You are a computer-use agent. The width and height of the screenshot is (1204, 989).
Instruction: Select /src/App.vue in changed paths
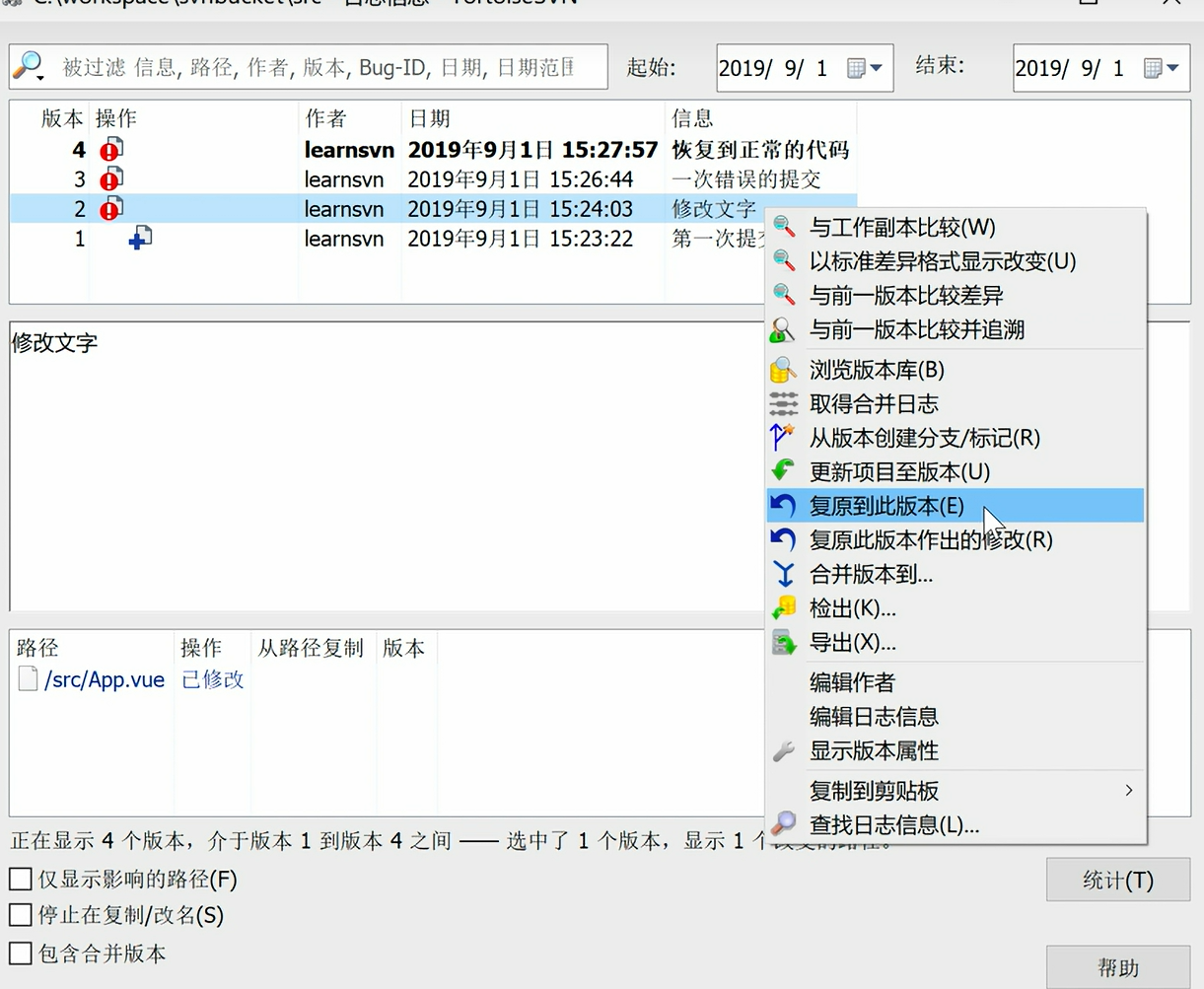coord(105,679)
